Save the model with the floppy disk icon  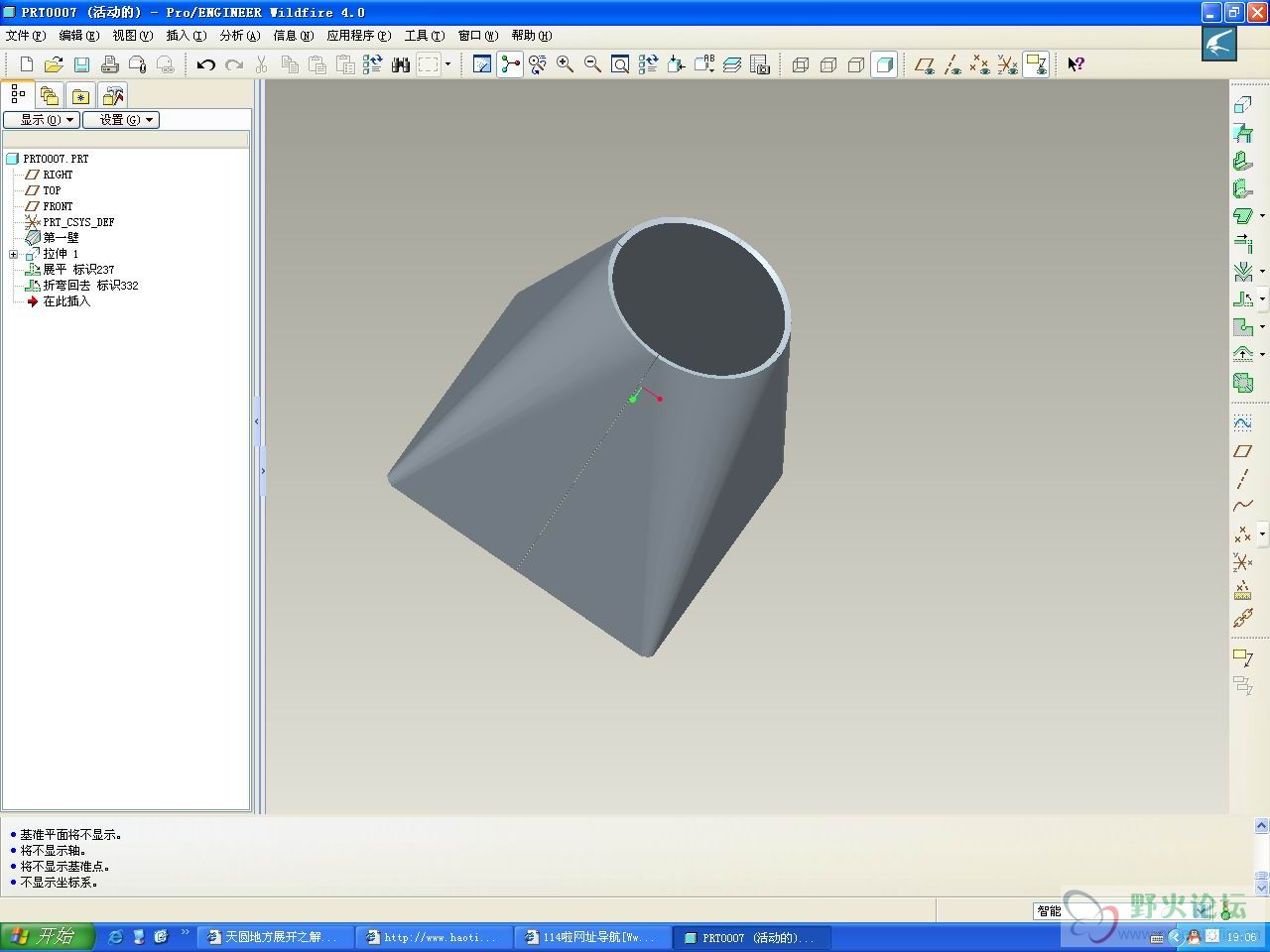tap(81, 64)
